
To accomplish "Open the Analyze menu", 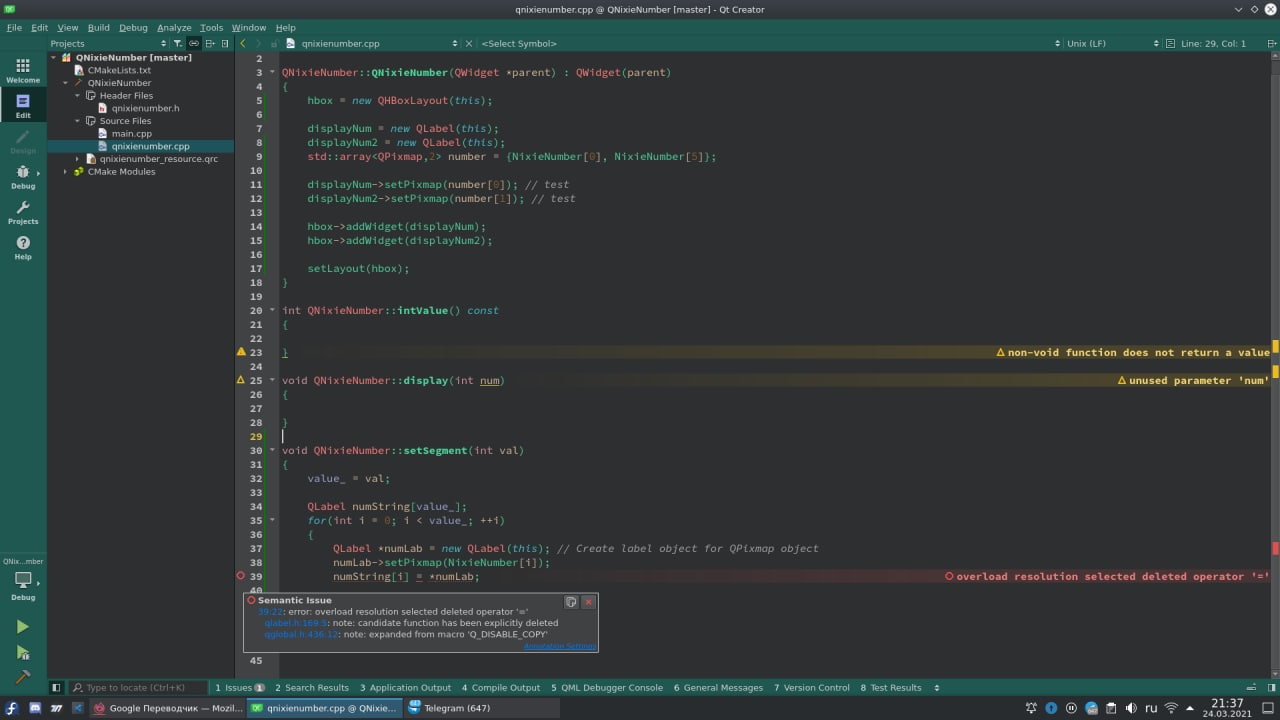I will 173,28.
